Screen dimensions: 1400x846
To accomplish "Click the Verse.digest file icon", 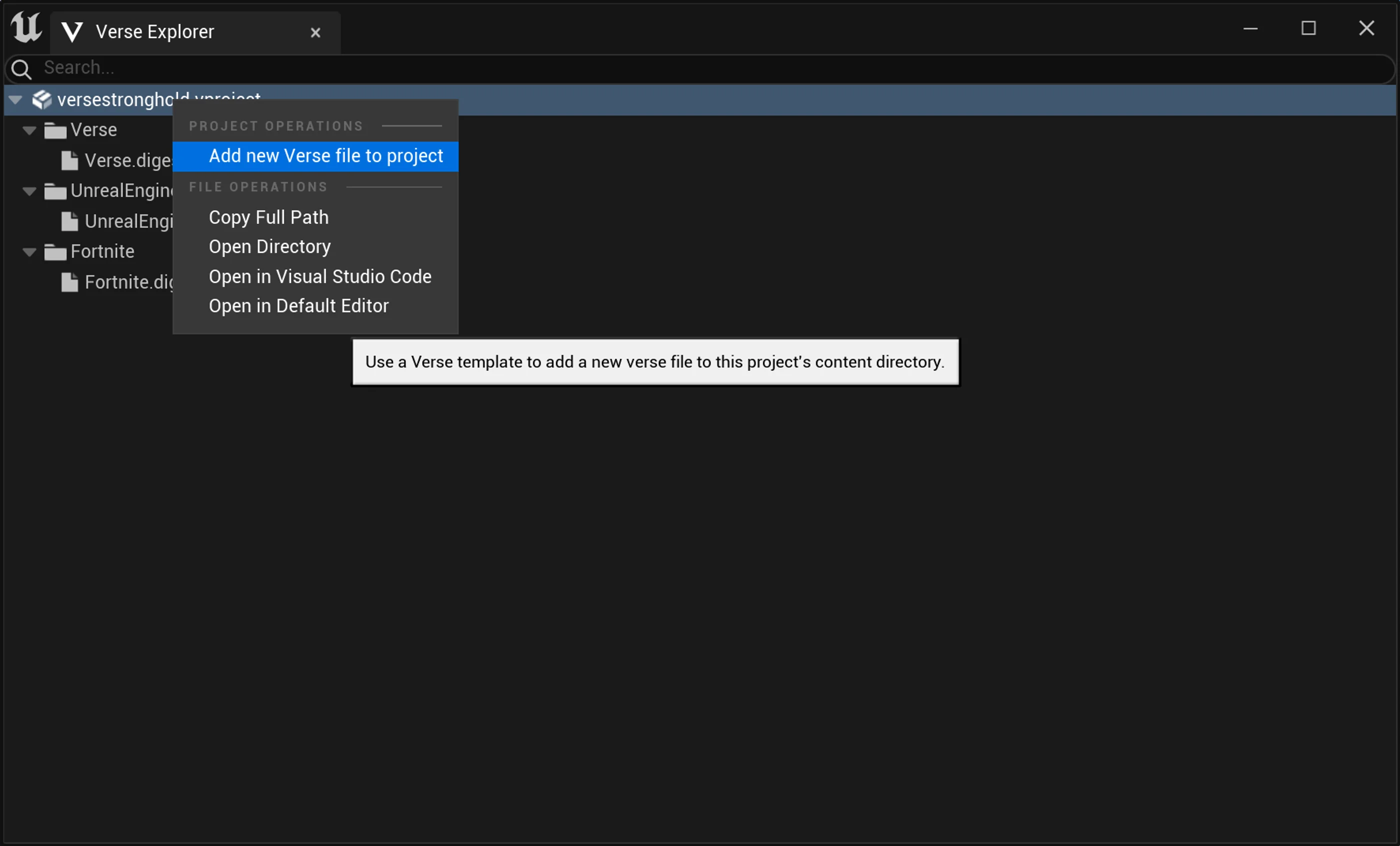I will coord(69,161).
